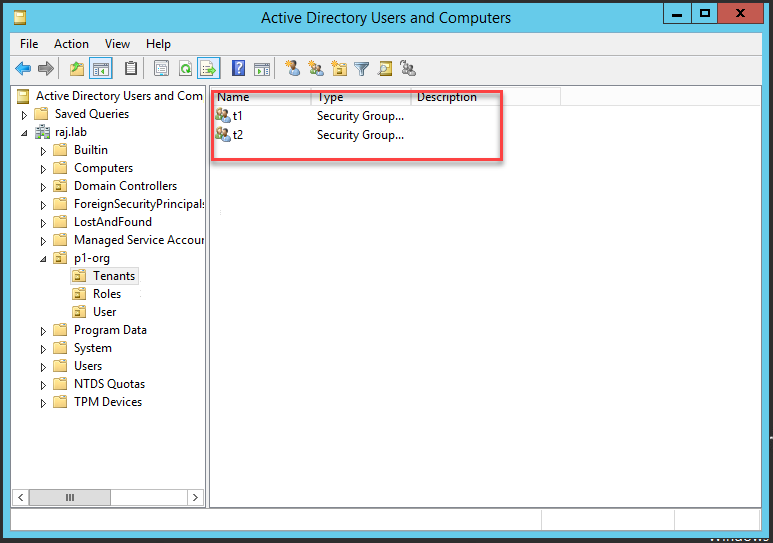Expand the TPM Devices container
773x543 pixels.
(x=43, y=403)
